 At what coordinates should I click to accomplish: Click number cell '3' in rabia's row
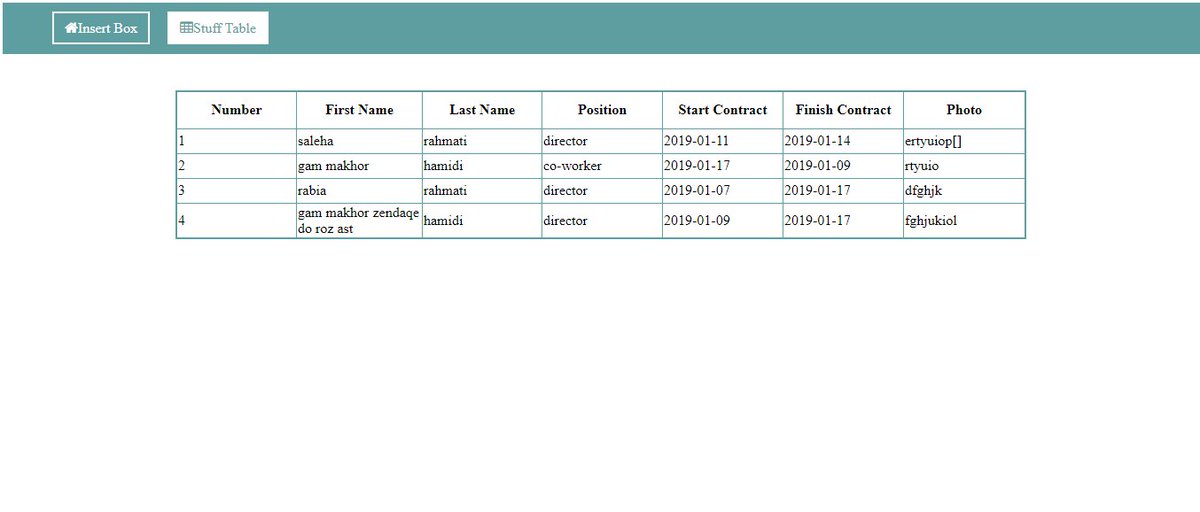click(237, 190)
